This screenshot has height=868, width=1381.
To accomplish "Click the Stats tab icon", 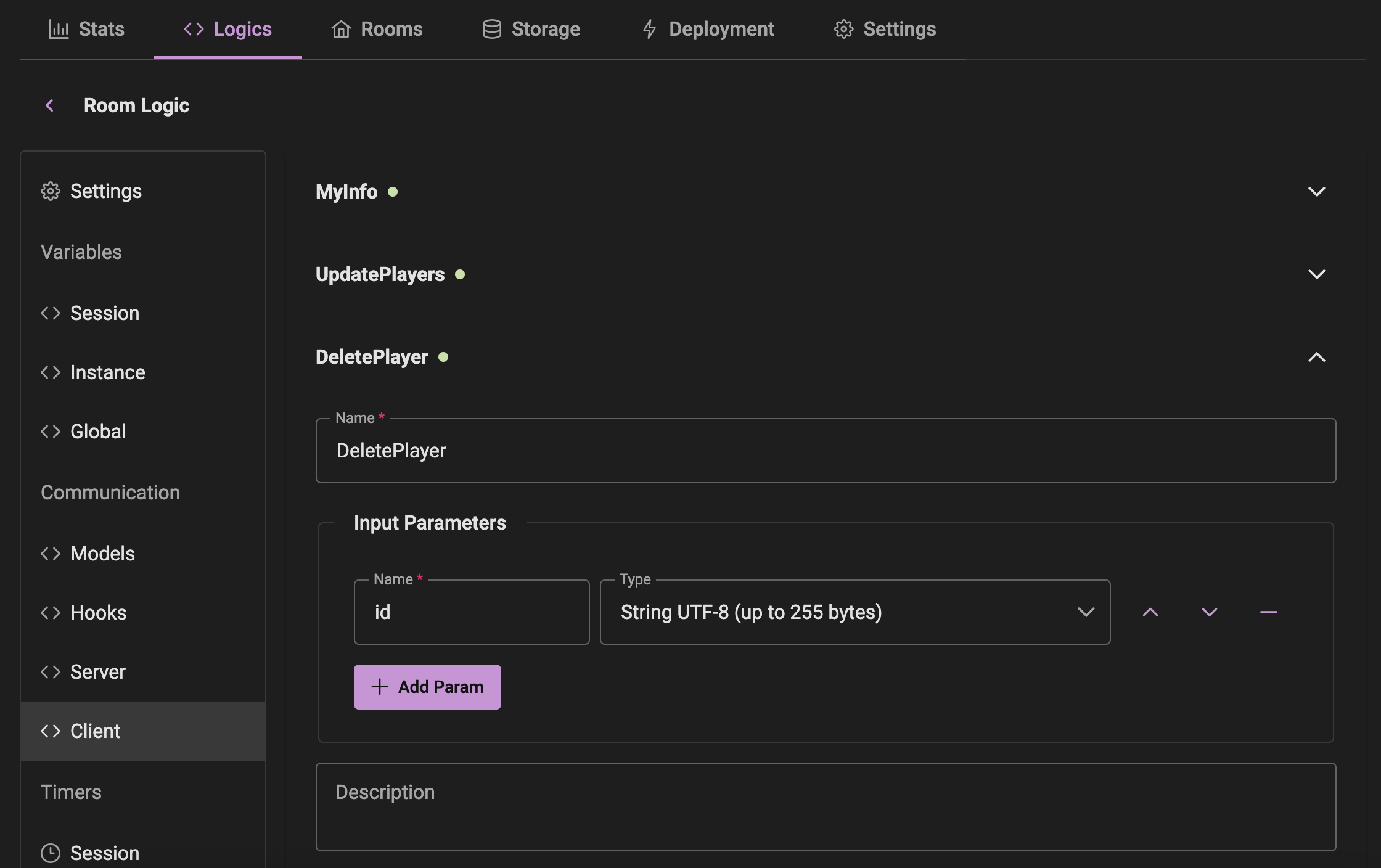I will click(x=58, y=28).
